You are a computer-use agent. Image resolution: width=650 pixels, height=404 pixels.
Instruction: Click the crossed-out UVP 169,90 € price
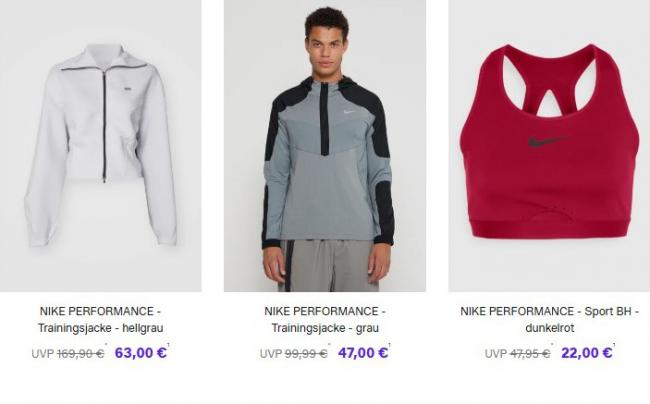(x=68, y=354)
